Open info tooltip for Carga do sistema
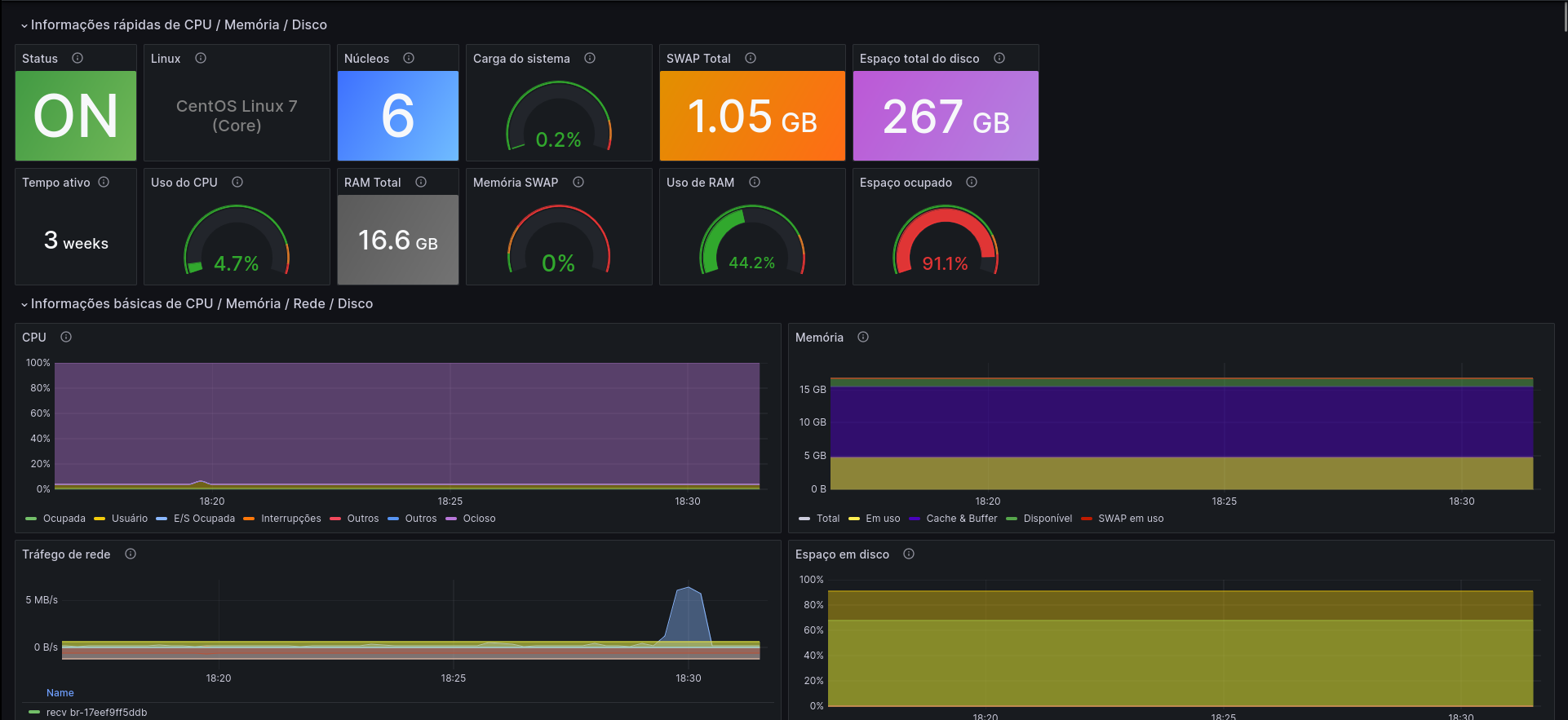Viewport: 1568px width, 720px height. (590, 58)
